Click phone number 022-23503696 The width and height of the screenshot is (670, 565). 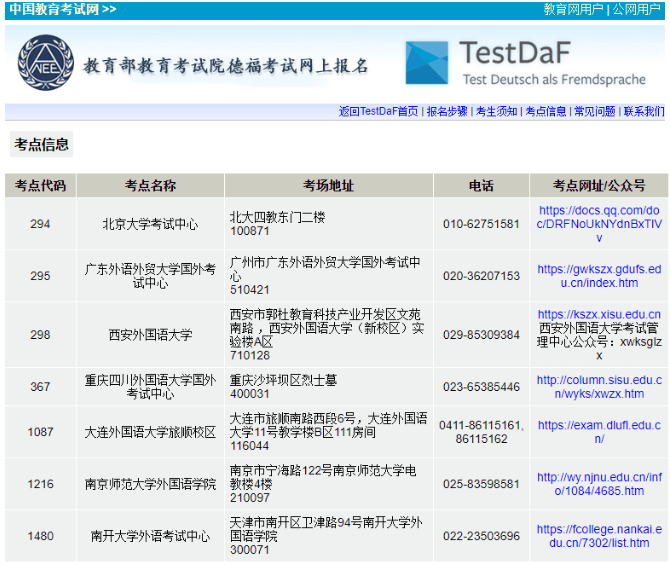[x=481, y=536]
